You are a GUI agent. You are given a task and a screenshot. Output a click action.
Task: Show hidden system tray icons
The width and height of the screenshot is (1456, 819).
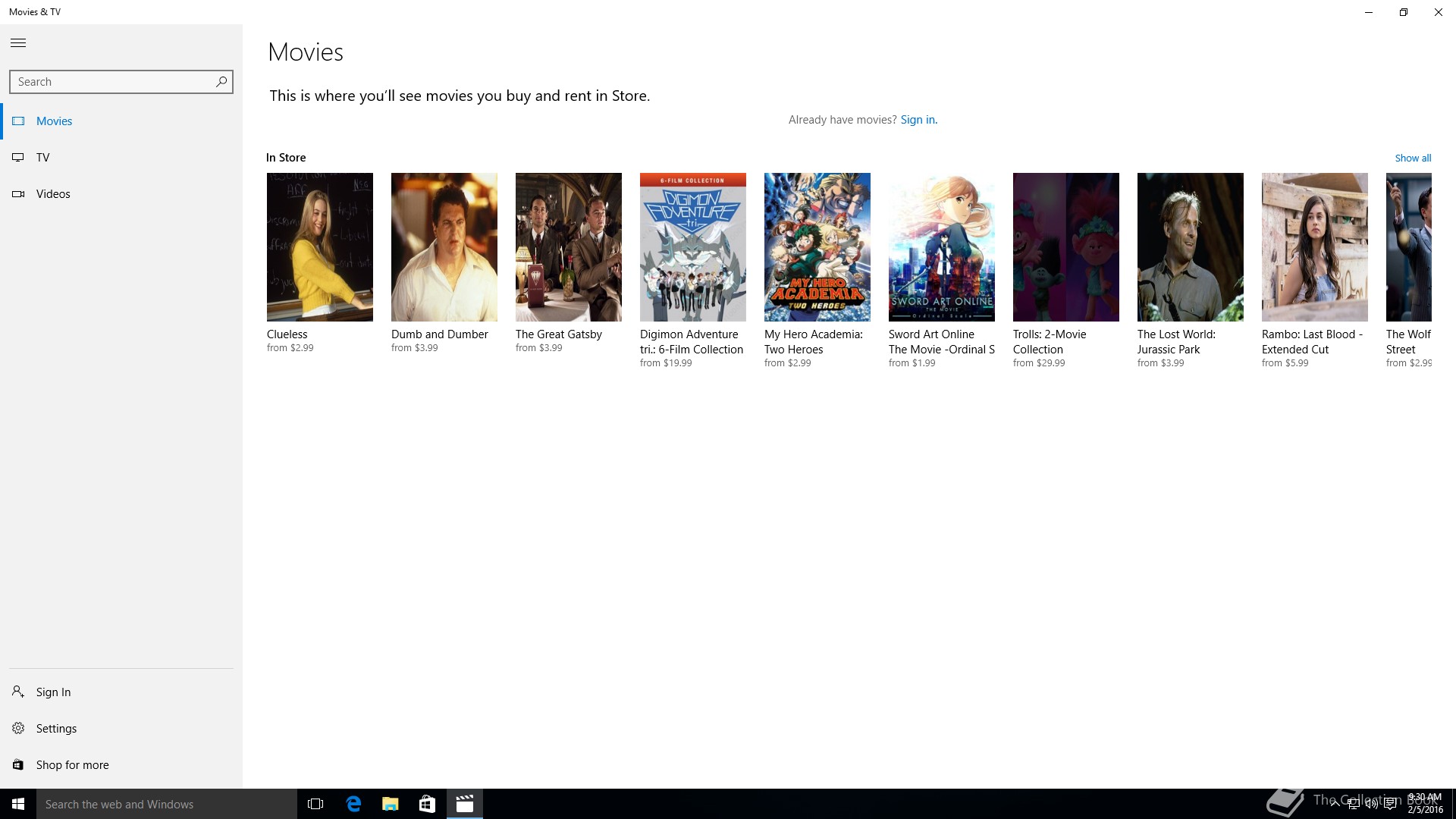point(1335,804)
